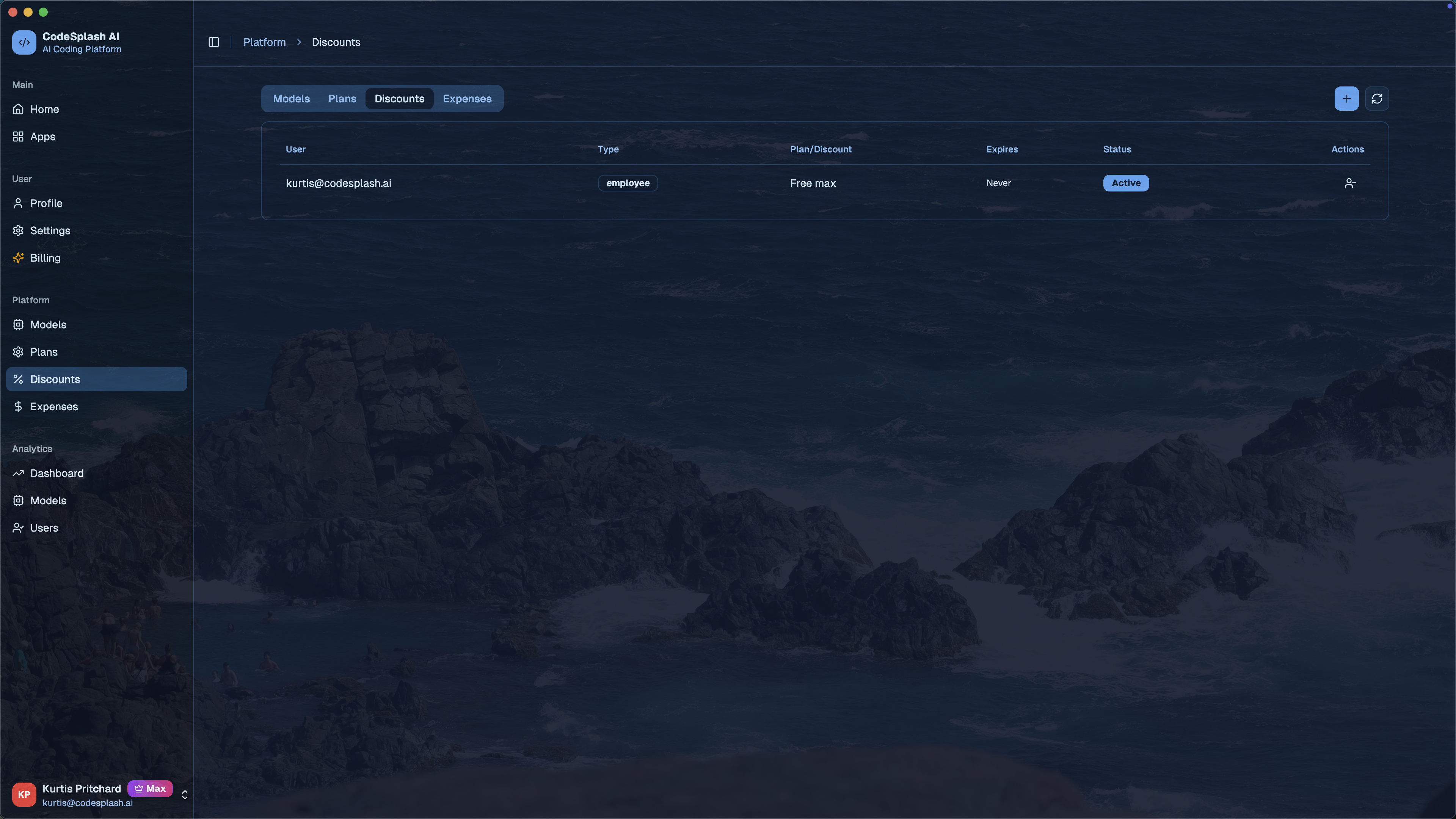The width and height of the screenshot is (1456, 819).
Task: Click the Active status badge
Action: tap(1125, 183)
